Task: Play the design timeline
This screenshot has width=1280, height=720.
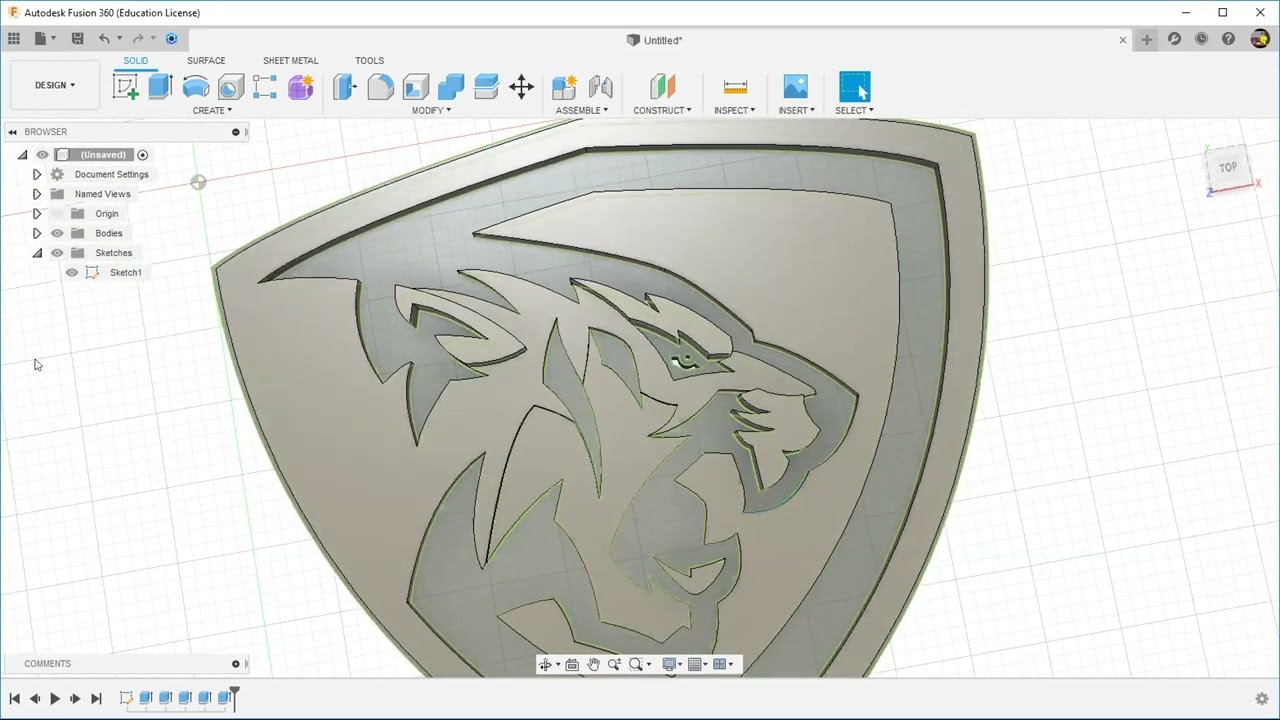Action: 55,699
